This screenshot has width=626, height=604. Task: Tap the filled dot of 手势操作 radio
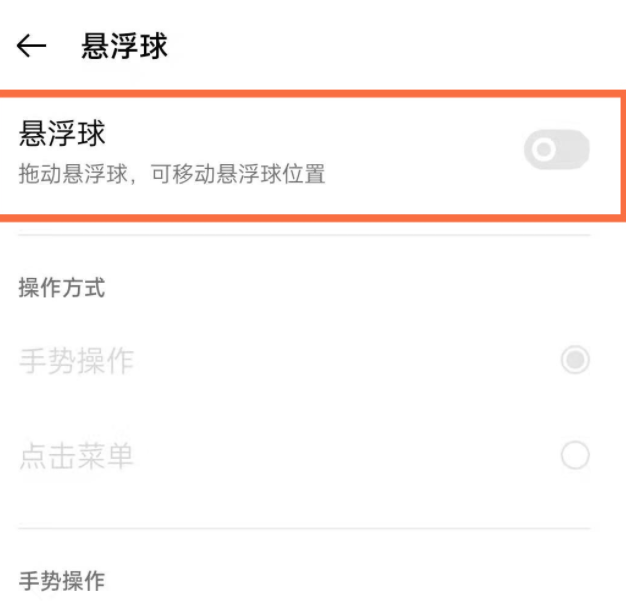coord(574,360)
